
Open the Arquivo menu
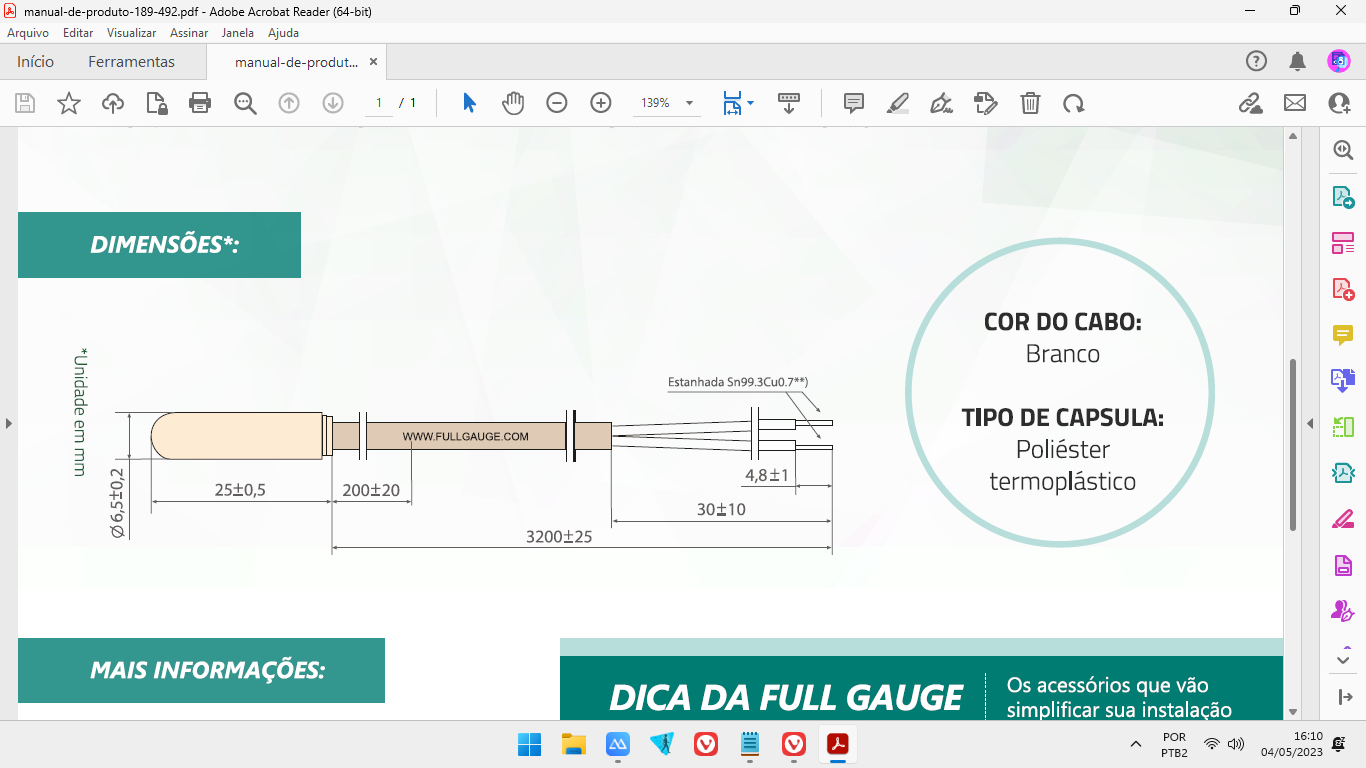(x=28, y=33)
